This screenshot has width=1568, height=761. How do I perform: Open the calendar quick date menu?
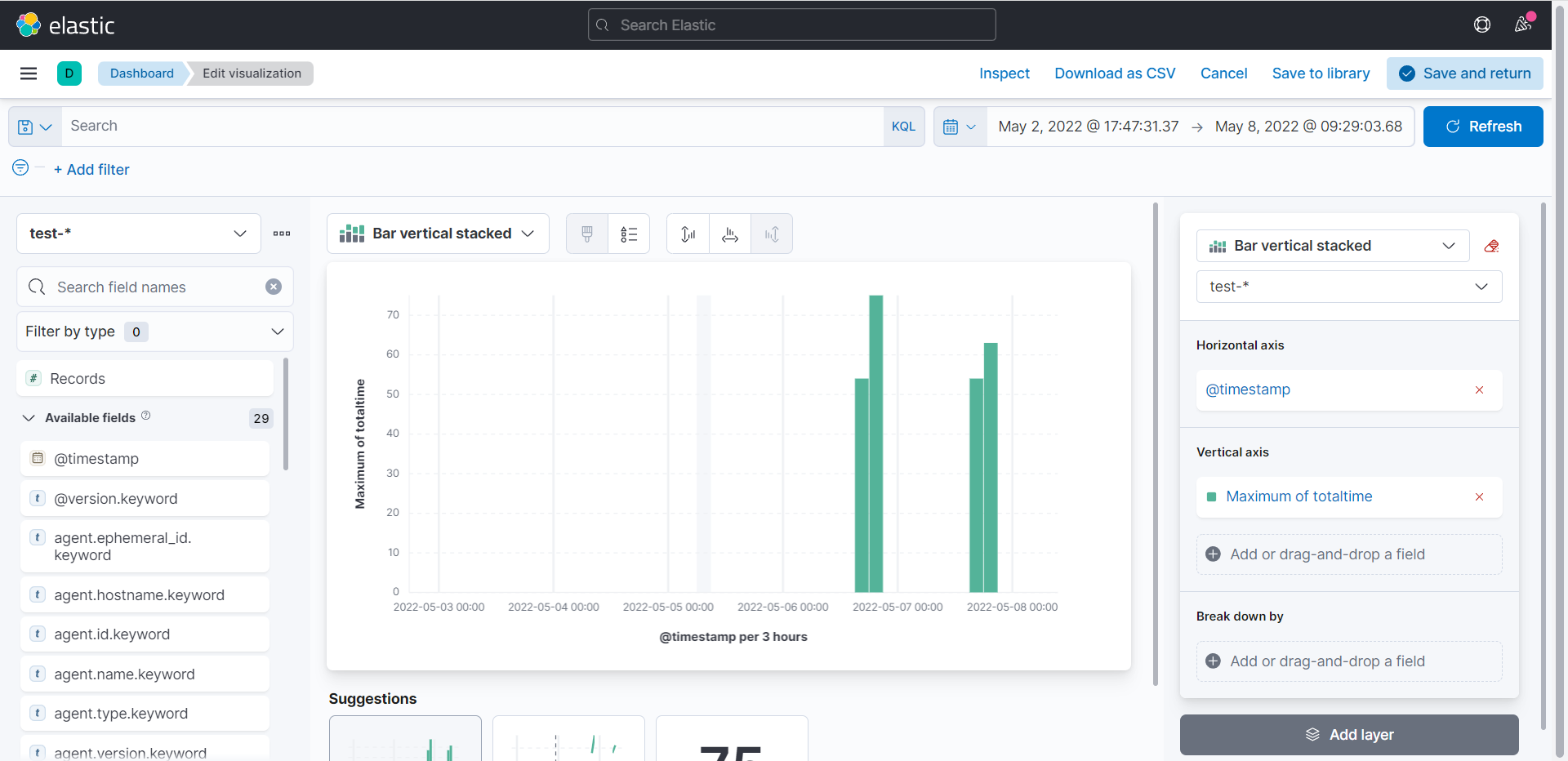(960, 127)
